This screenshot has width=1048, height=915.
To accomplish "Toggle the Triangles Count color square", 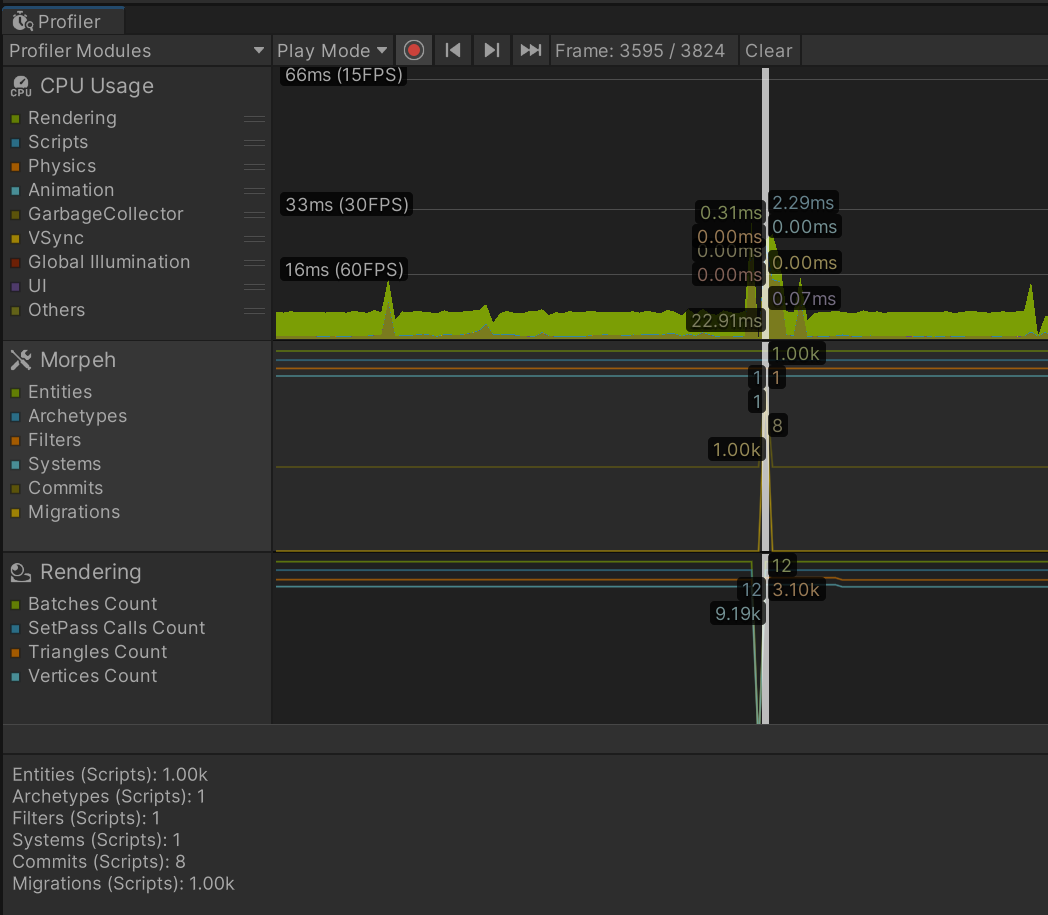I will click(15, 653).
